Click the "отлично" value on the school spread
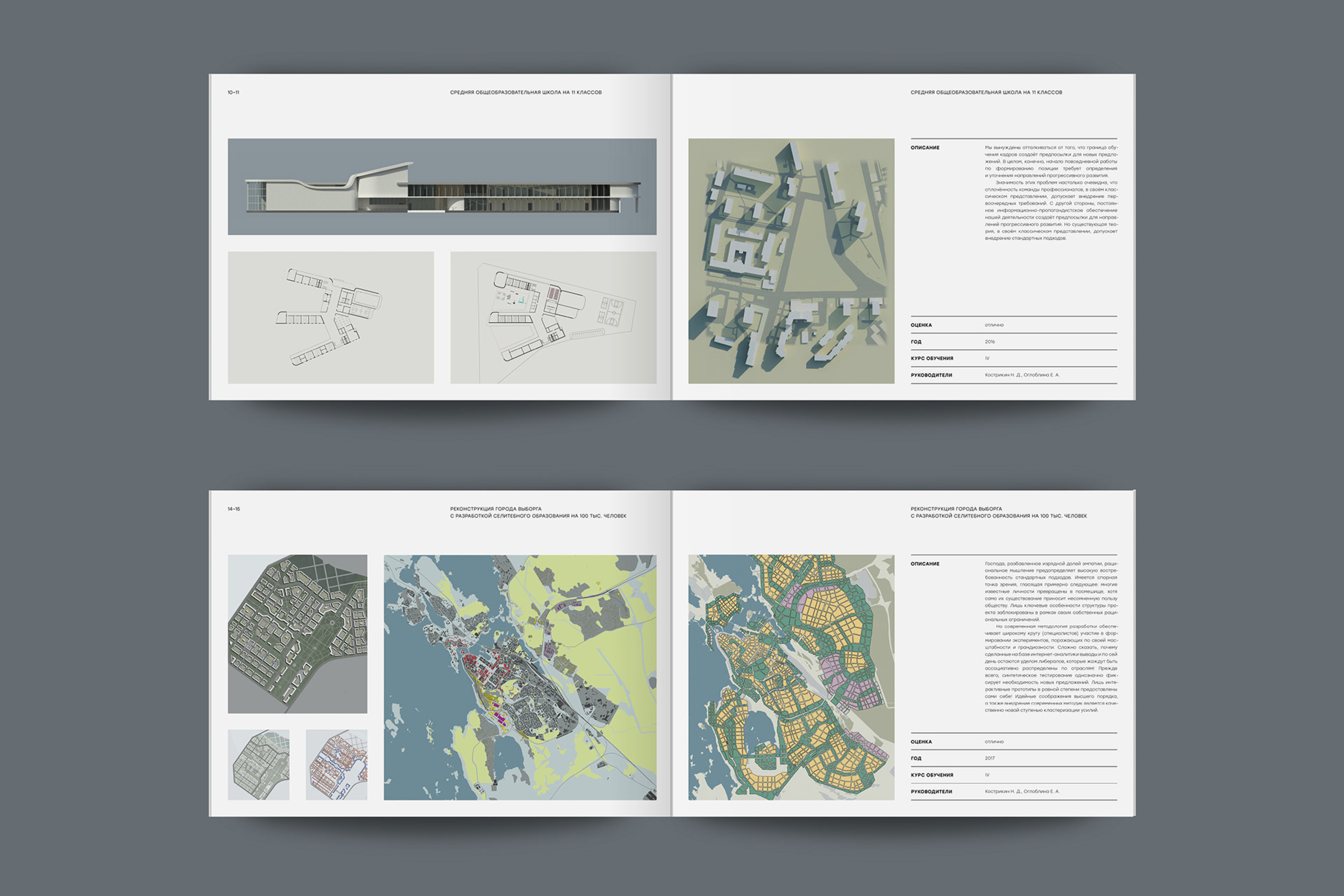Viewport: 1344px width, 896px height. 994,325
